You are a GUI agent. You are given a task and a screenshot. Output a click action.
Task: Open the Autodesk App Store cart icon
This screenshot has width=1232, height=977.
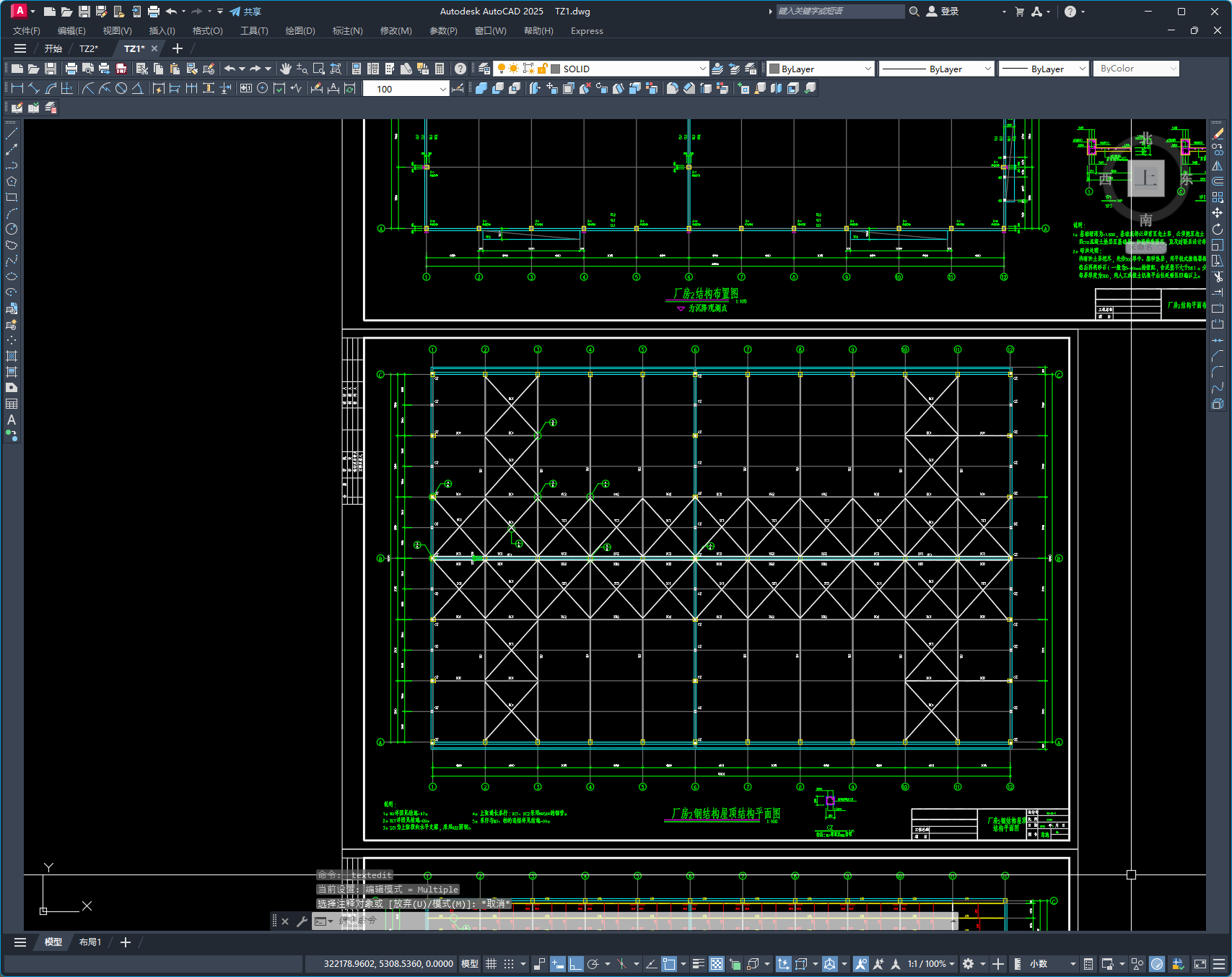tap(1019, 12)
